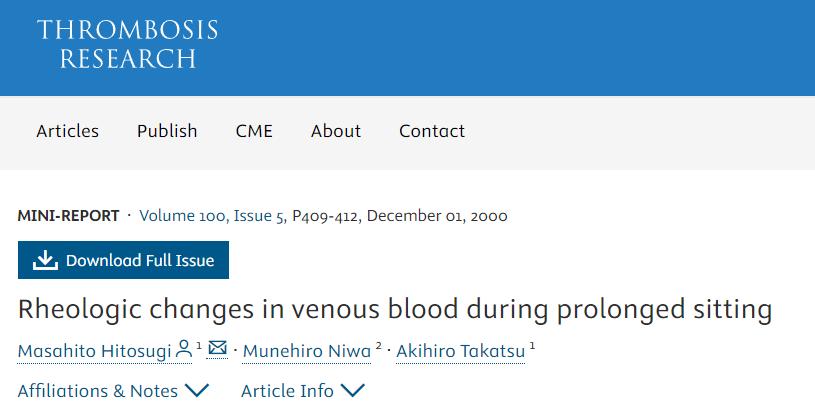Click the Thrombosis Research journal logo
Image resolution: width=815 pixels, height=406 pixels.
click(x=127, y=45)
